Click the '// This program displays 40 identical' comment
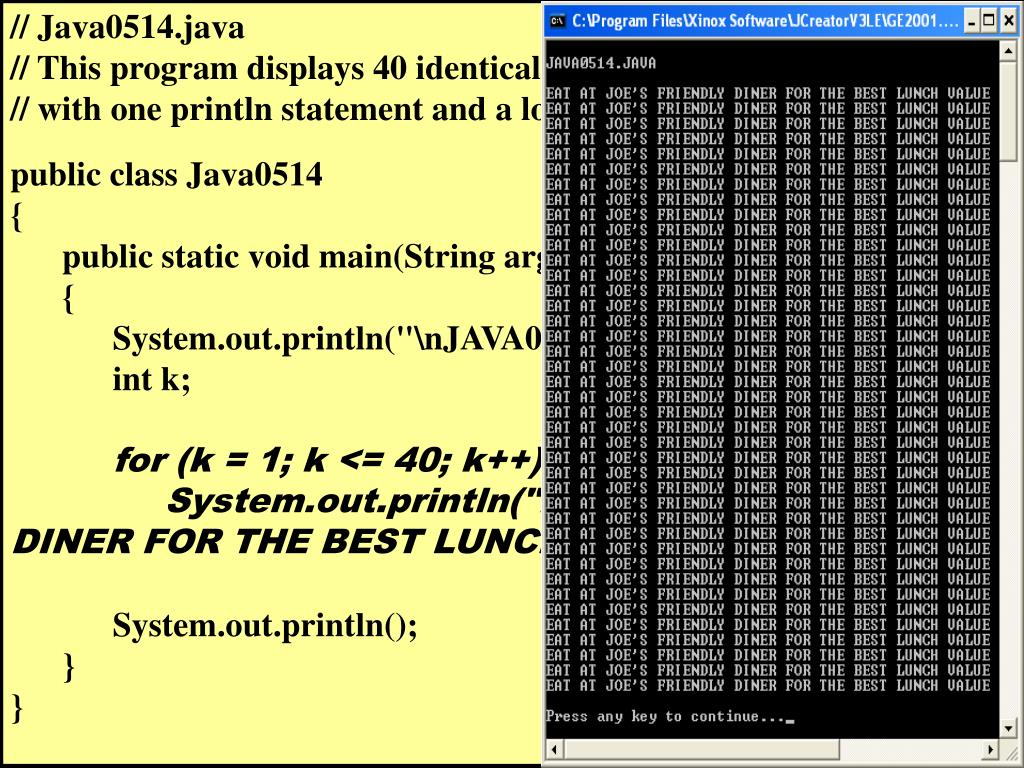The image size is (1024, 768). [x=276, y=69]
